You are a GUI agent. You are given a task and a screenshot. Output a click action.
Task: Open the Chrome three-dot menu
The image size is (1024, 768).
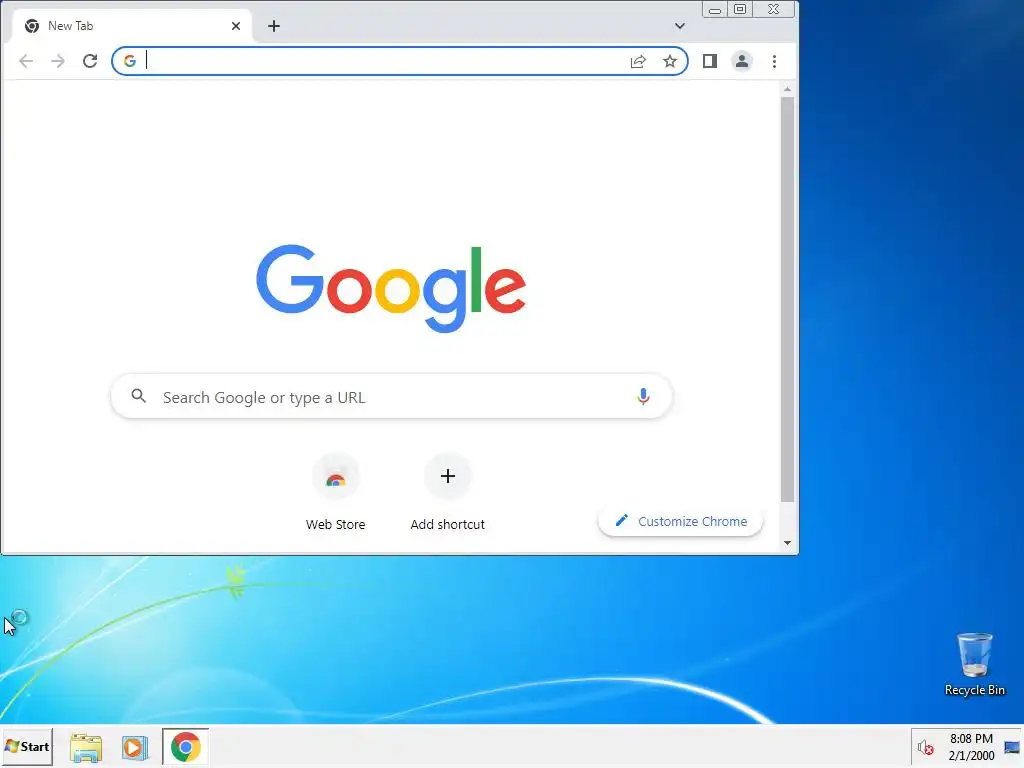click(x=775, y=61)
